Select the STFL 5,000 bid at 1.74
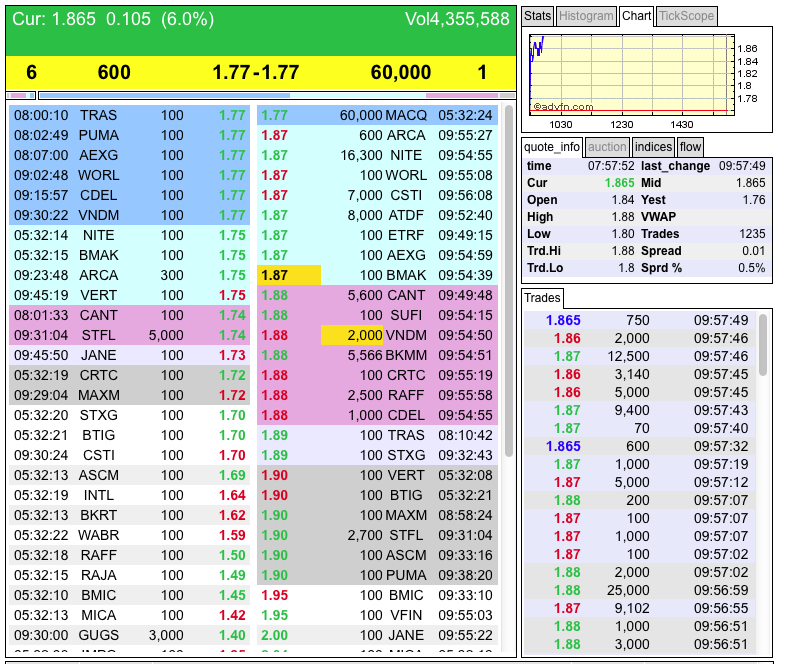 [129, 335]
